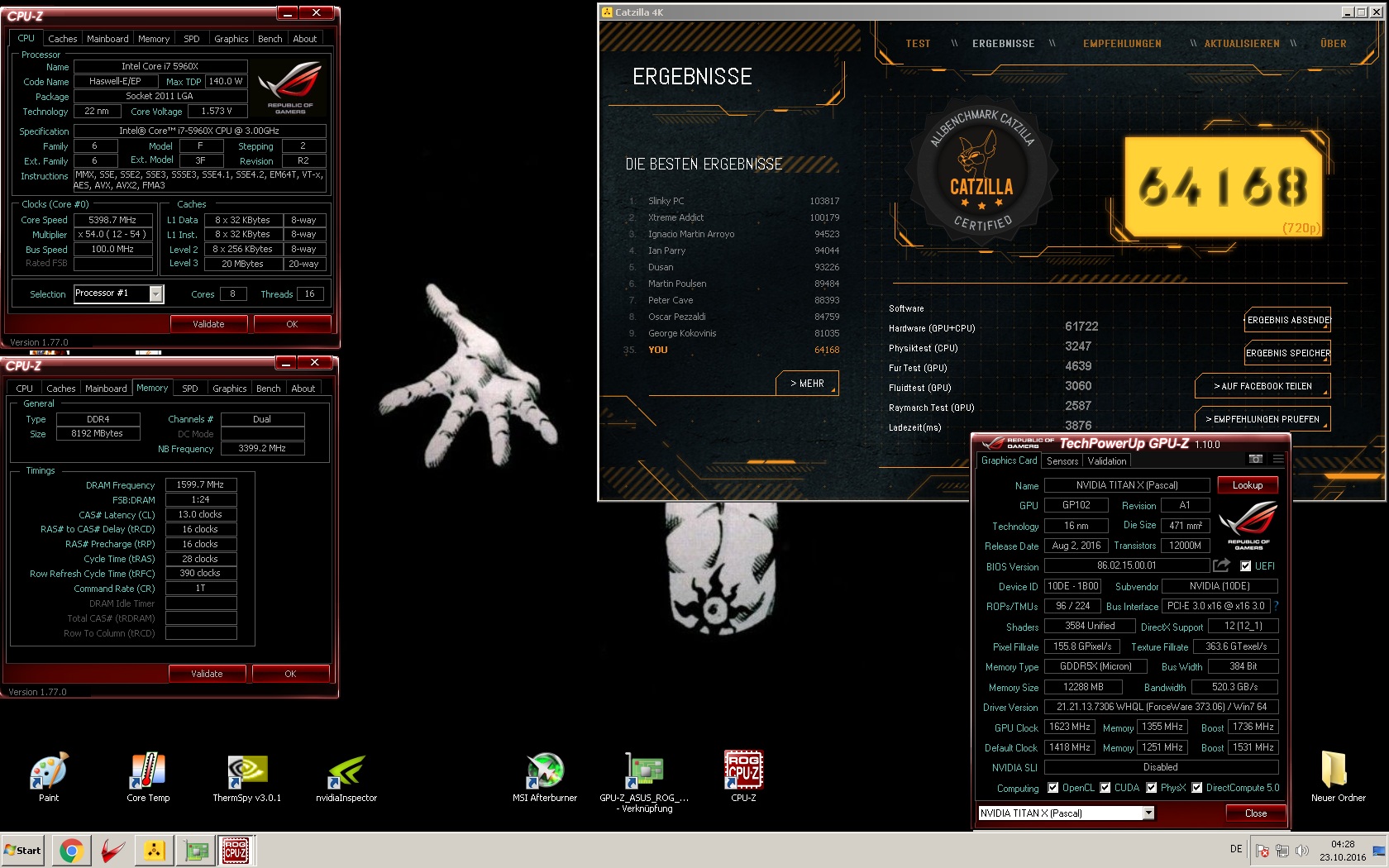
Task: Open EMPFEHLUNGEN tab in Catzilla
Action: 1122,44
